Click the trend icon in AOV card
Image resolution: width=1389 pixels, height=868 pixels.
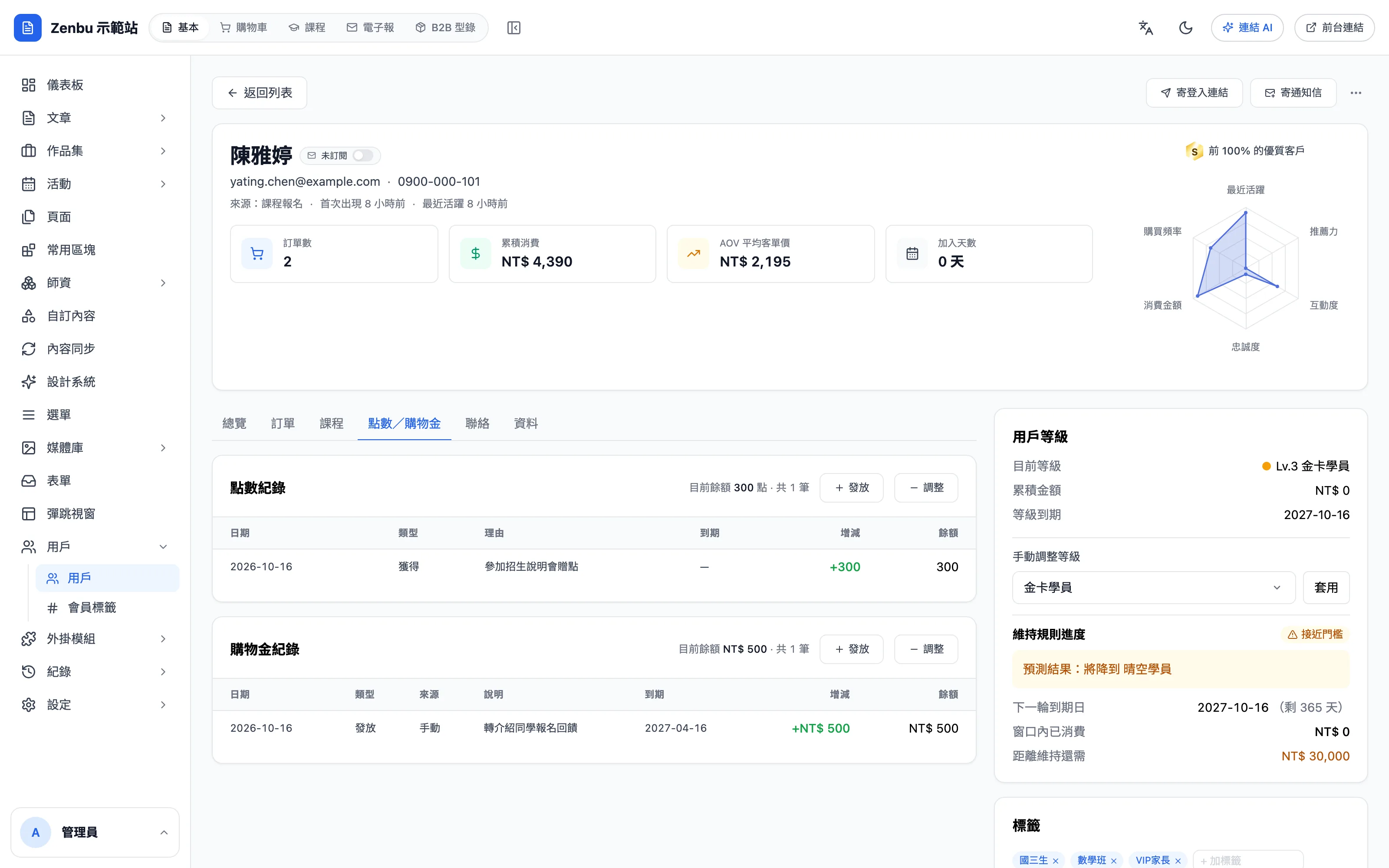(693, 254)
